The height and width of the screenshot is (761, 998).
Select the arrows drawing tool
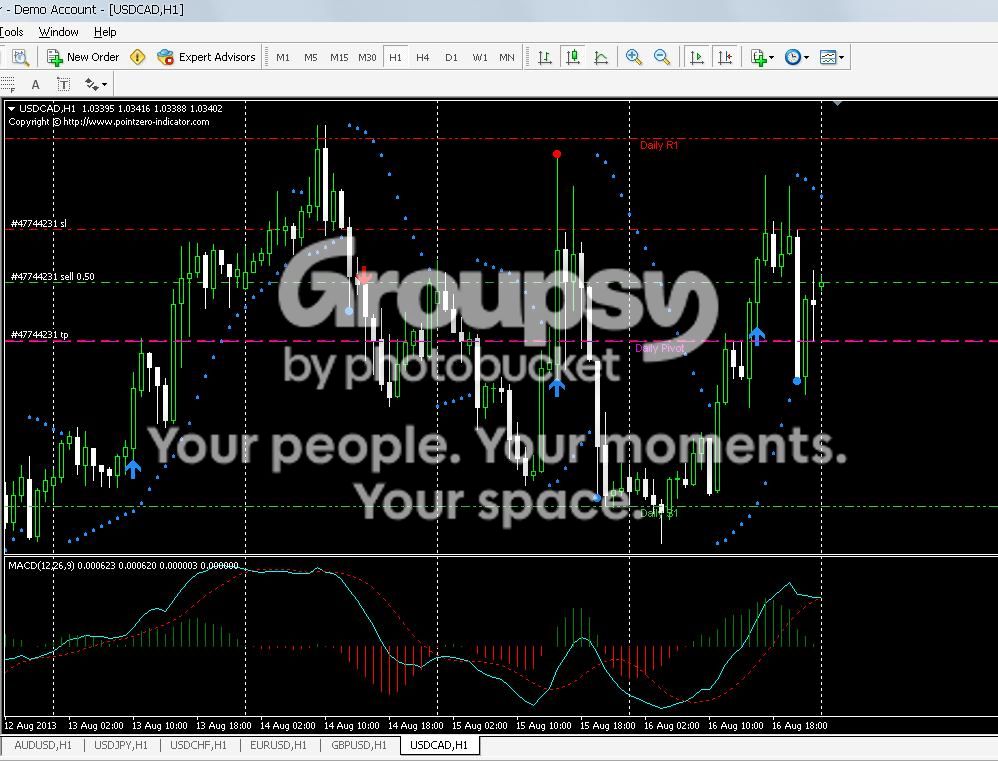(92, 85)
